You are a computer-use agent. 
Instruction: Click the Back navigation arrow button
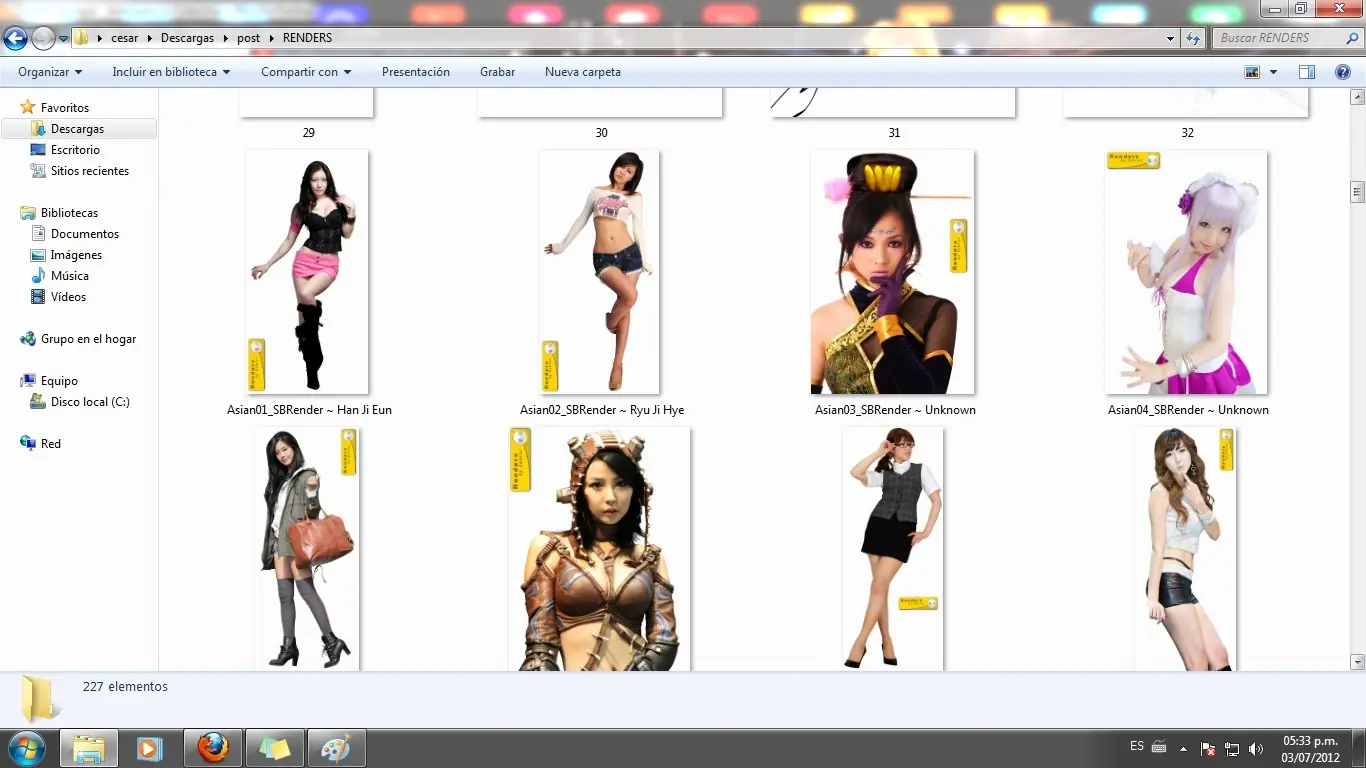click(15, 39)
